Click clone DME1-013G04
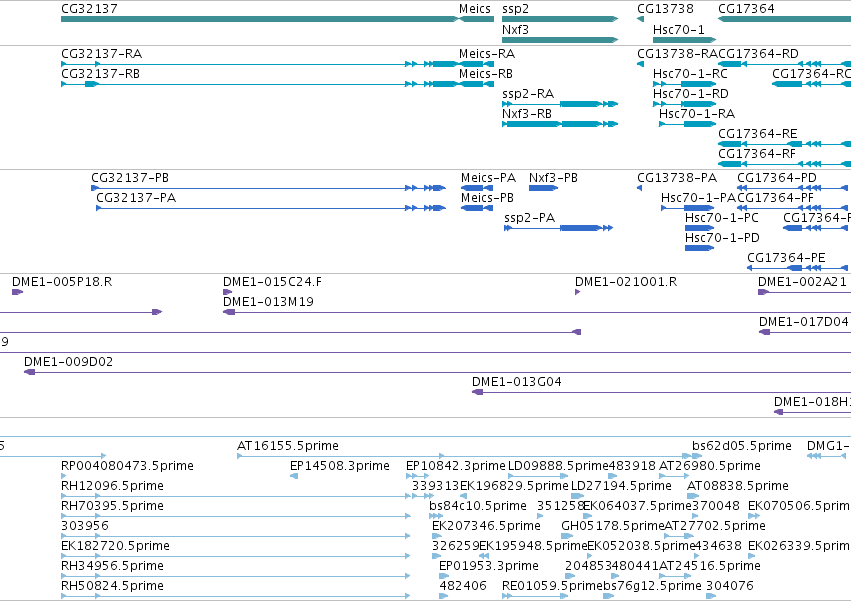The width and height of the screenshot is (851, 601). point(662,392)
